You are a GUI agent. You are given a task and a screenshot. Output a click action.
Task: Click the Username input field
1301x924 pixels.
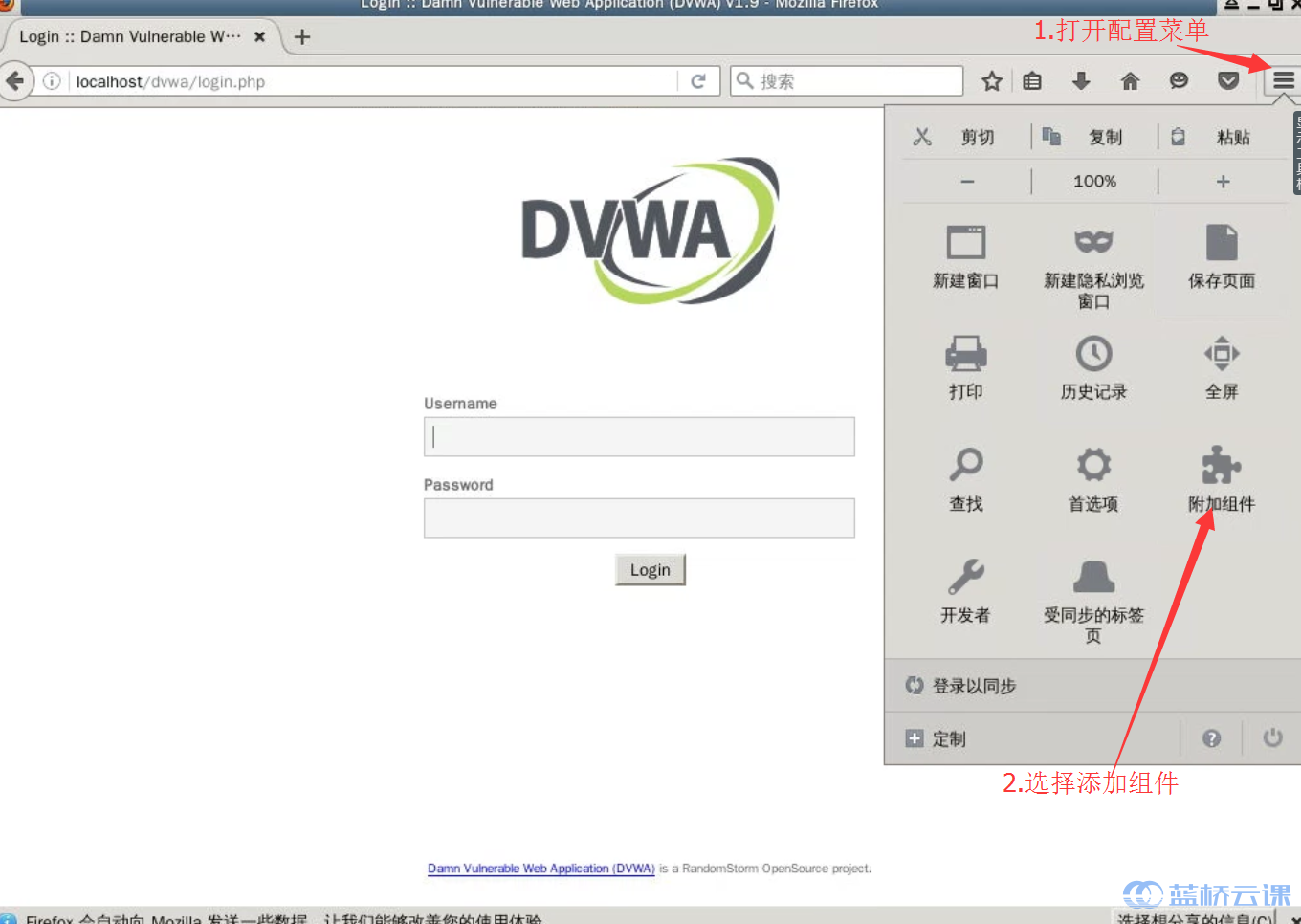639,436
